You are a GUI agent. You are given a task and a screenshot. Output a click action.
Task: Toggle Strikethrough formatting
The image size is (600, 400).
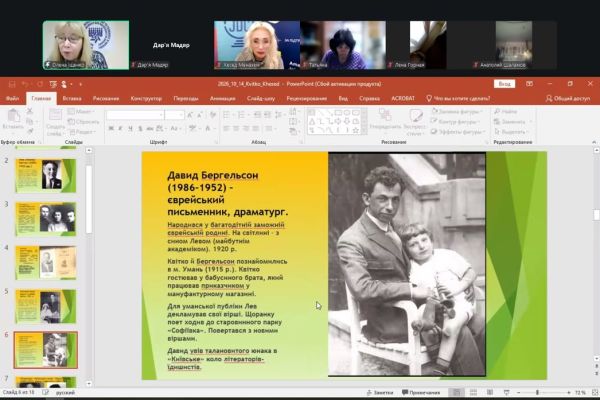(150, 129)
